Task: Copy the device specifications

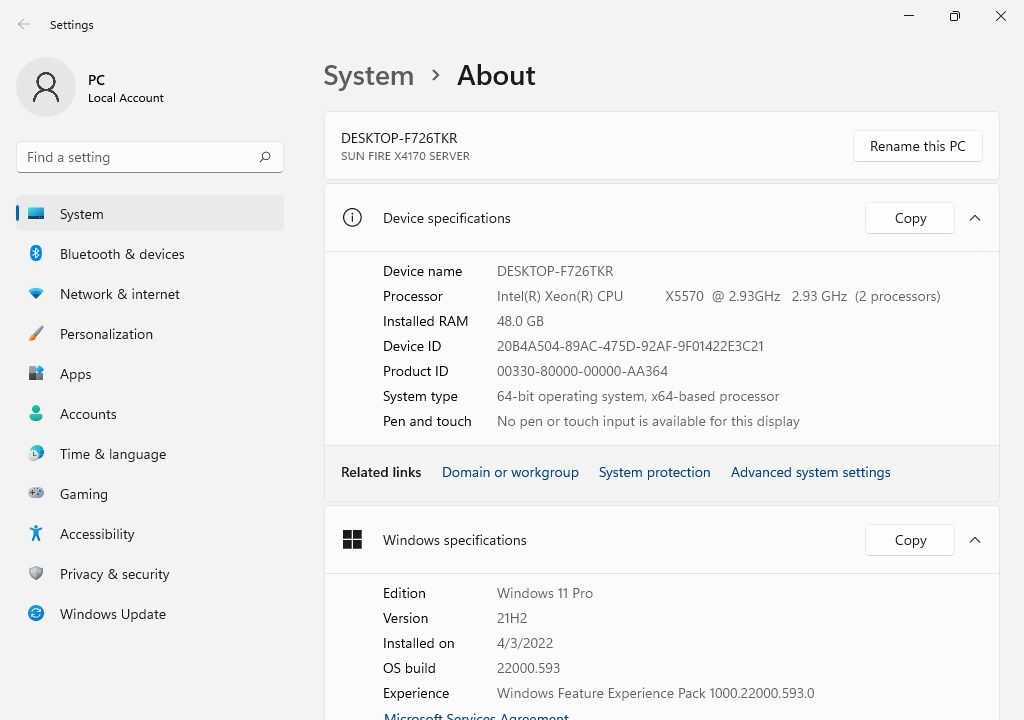Action: tap(909, 218)
